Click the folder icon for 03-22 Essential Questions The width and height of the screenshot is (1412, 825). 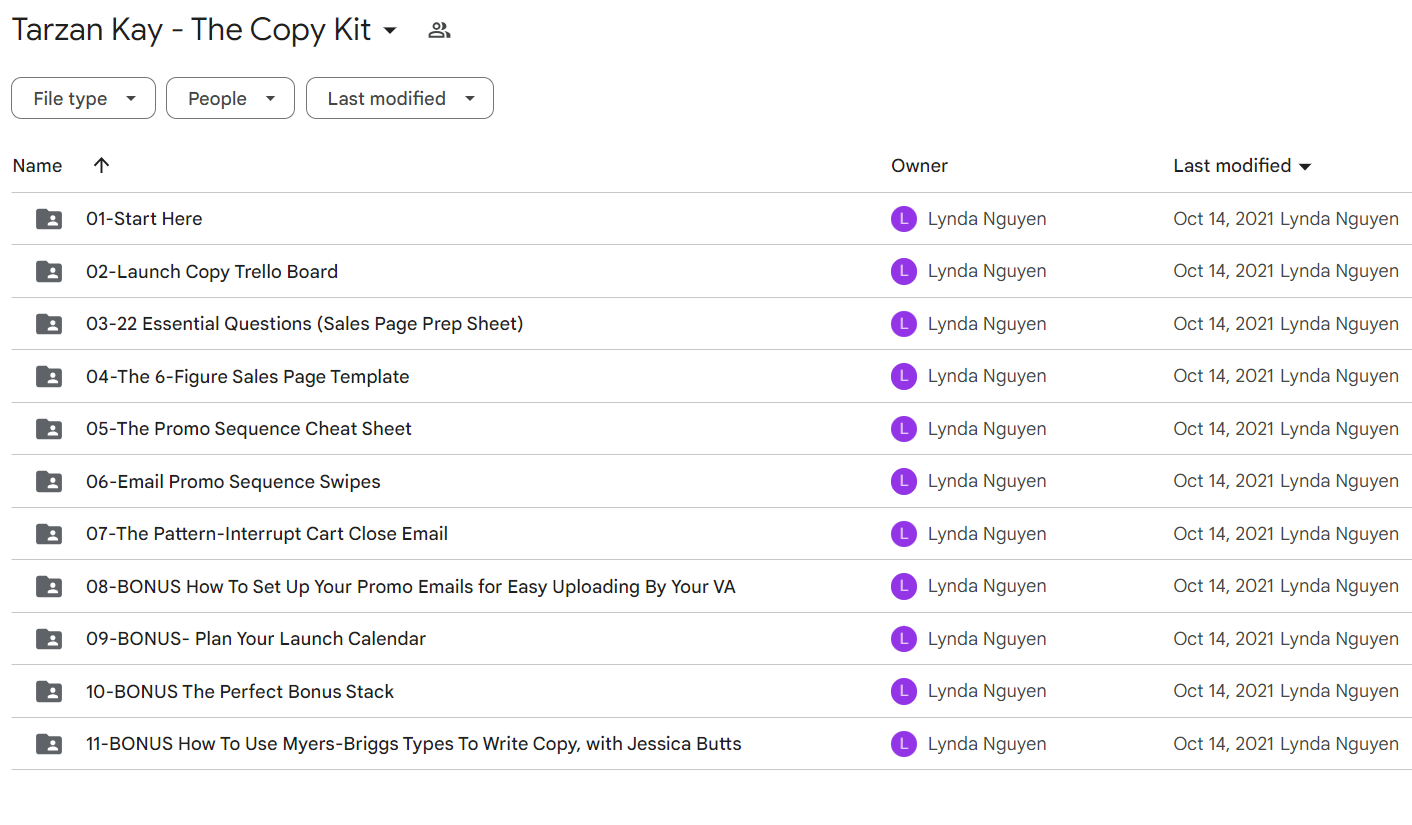pos(49,324)
